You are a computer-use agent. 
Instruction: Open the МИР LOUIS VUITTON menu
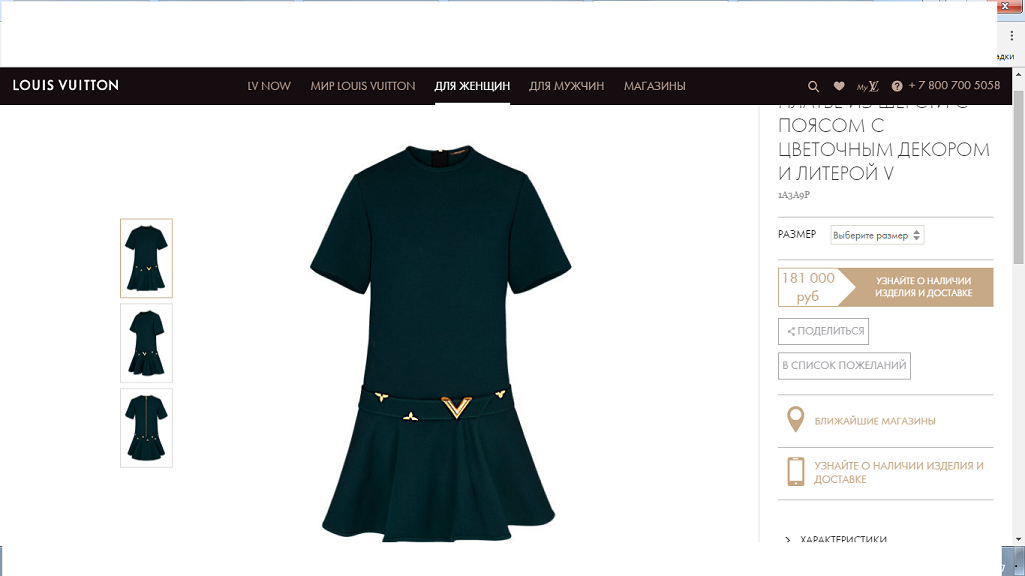(x=363, y=86)
